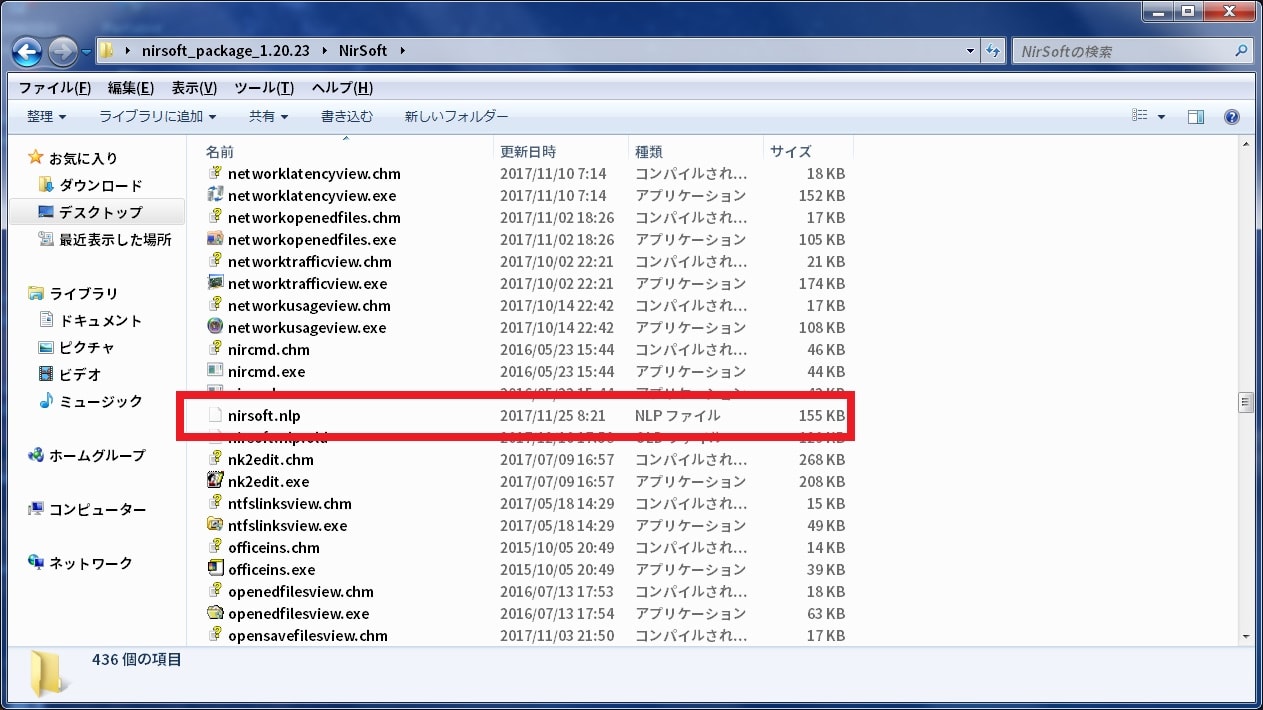Click the refresh button beside address bar
The width and height of the screenshot is (1263, 710).
tap(994, 51)
